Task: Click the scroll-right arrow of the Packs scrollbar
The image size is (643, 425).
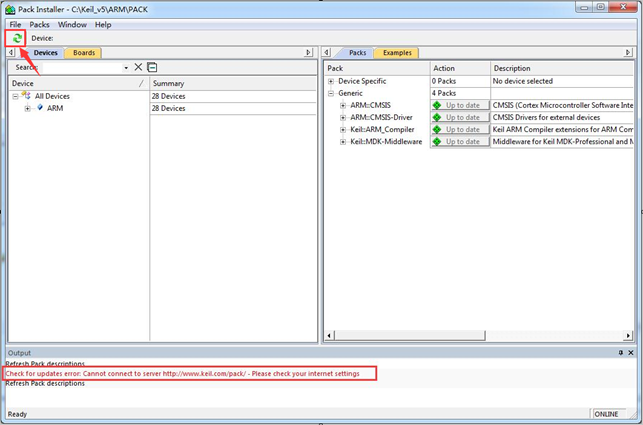Action: [x=628, y=336]
